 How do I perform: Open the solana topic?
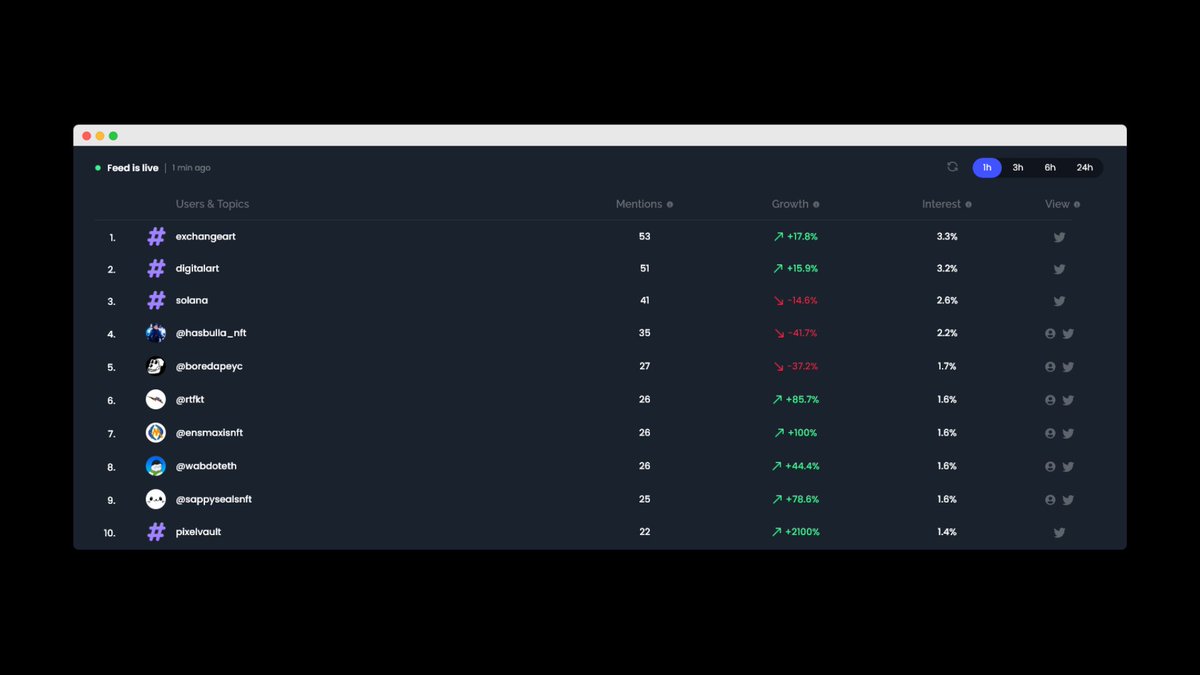[192, 300]
